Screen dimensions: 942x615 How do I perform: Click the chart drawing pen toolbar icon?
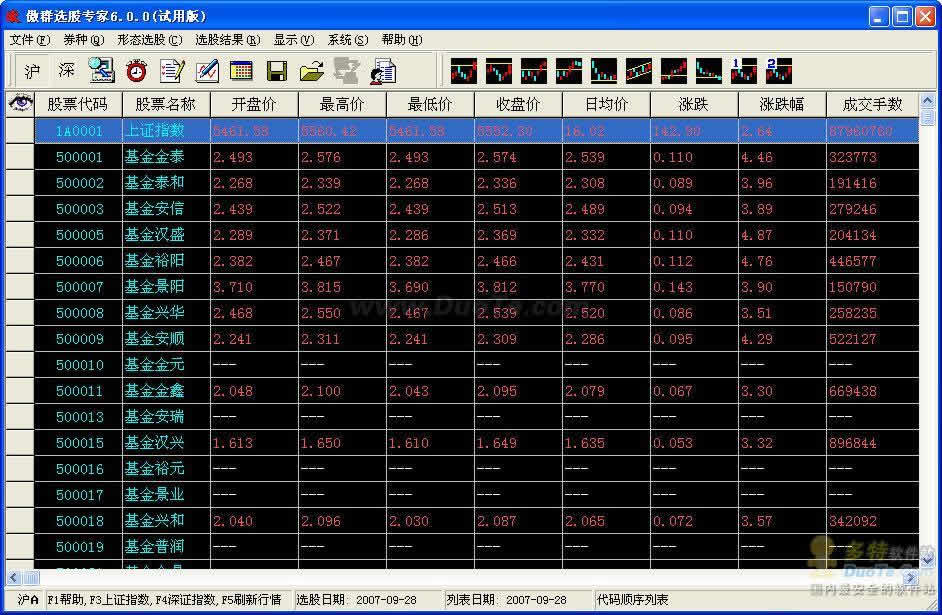pyautogui.click(x=207, y=71)
